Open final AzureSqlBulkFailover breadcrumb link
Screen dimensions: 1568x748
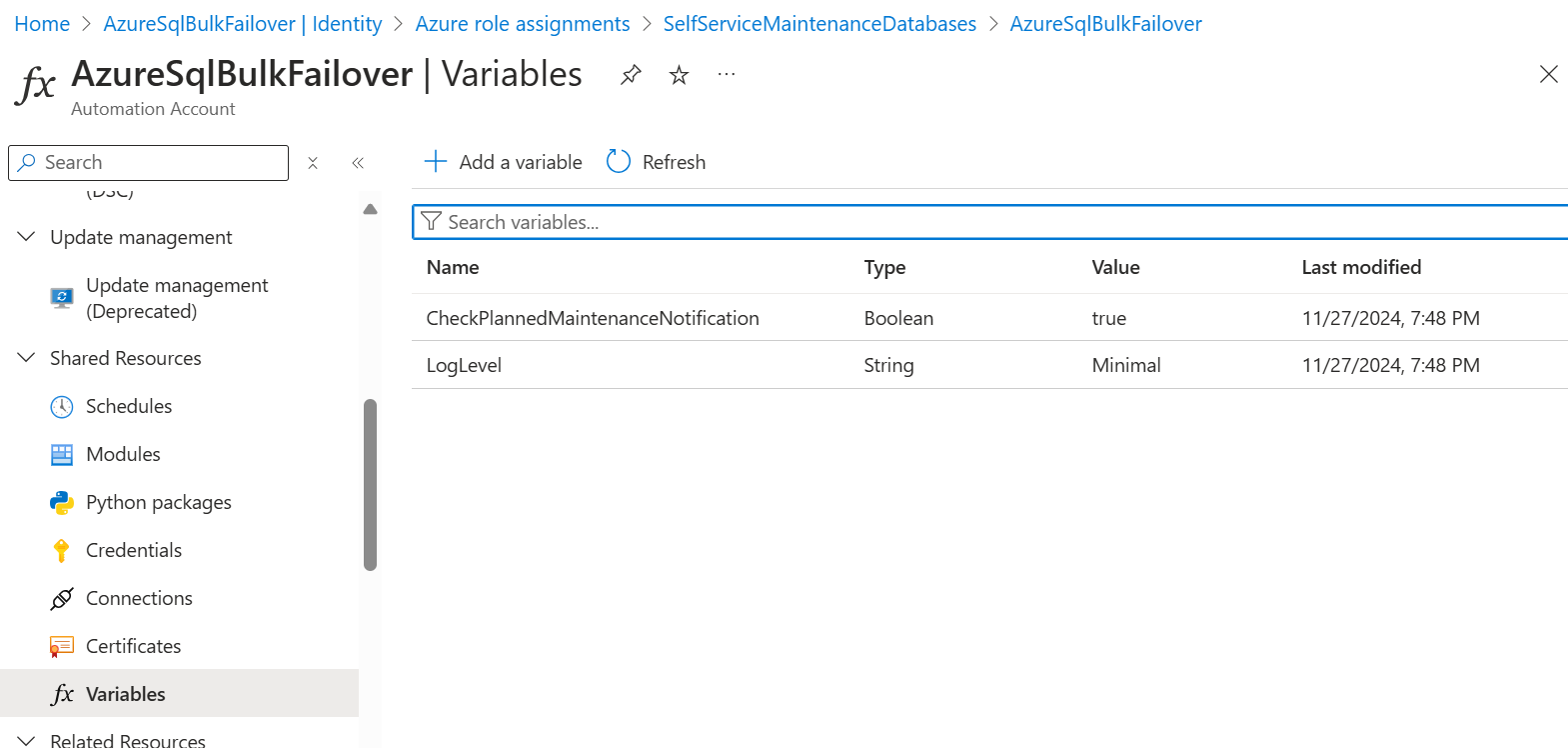(1105, 24)
